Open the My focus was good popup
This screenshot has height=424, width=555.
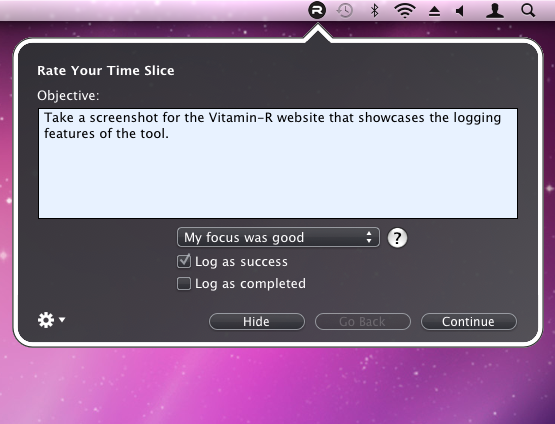278,237
